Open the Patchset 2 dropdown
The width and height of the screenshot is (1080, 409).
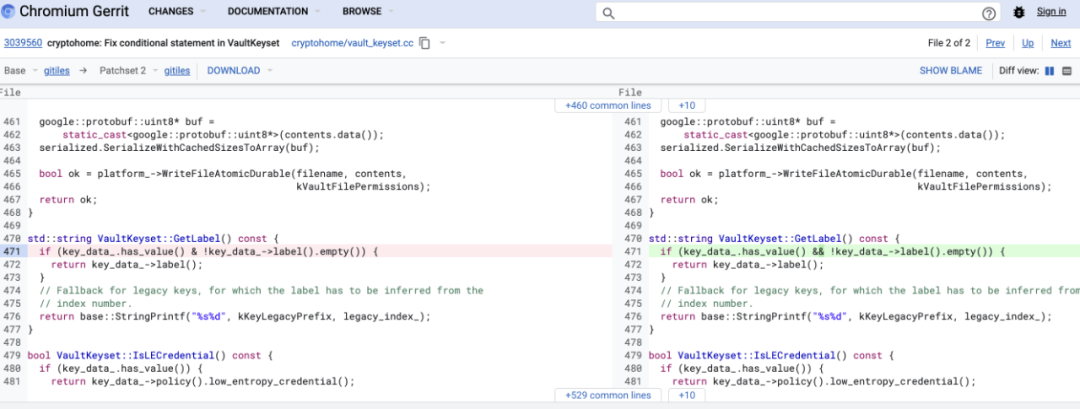129,70
